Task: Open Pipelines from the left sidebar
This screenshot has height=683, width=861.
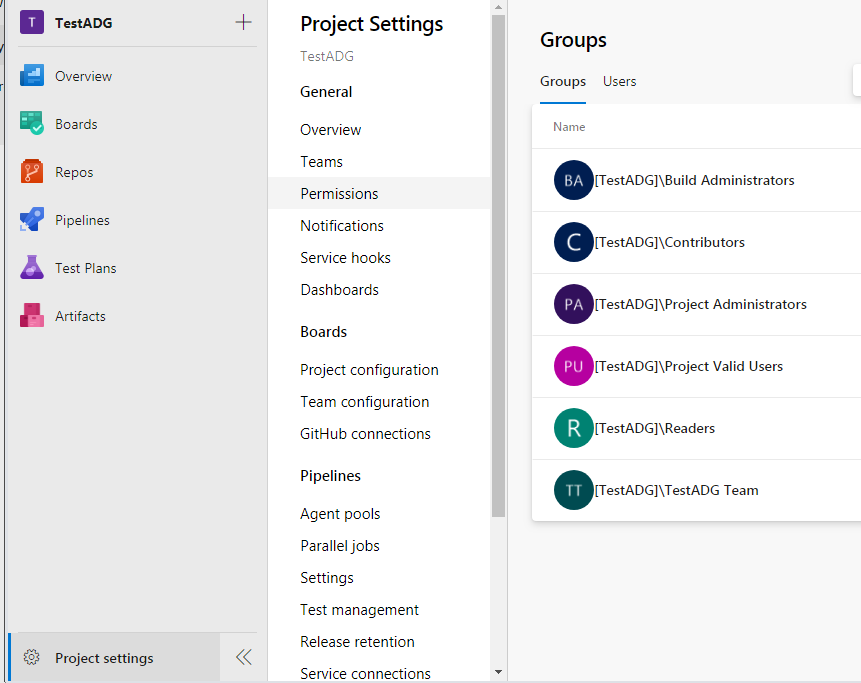Action: click(34, 219)
